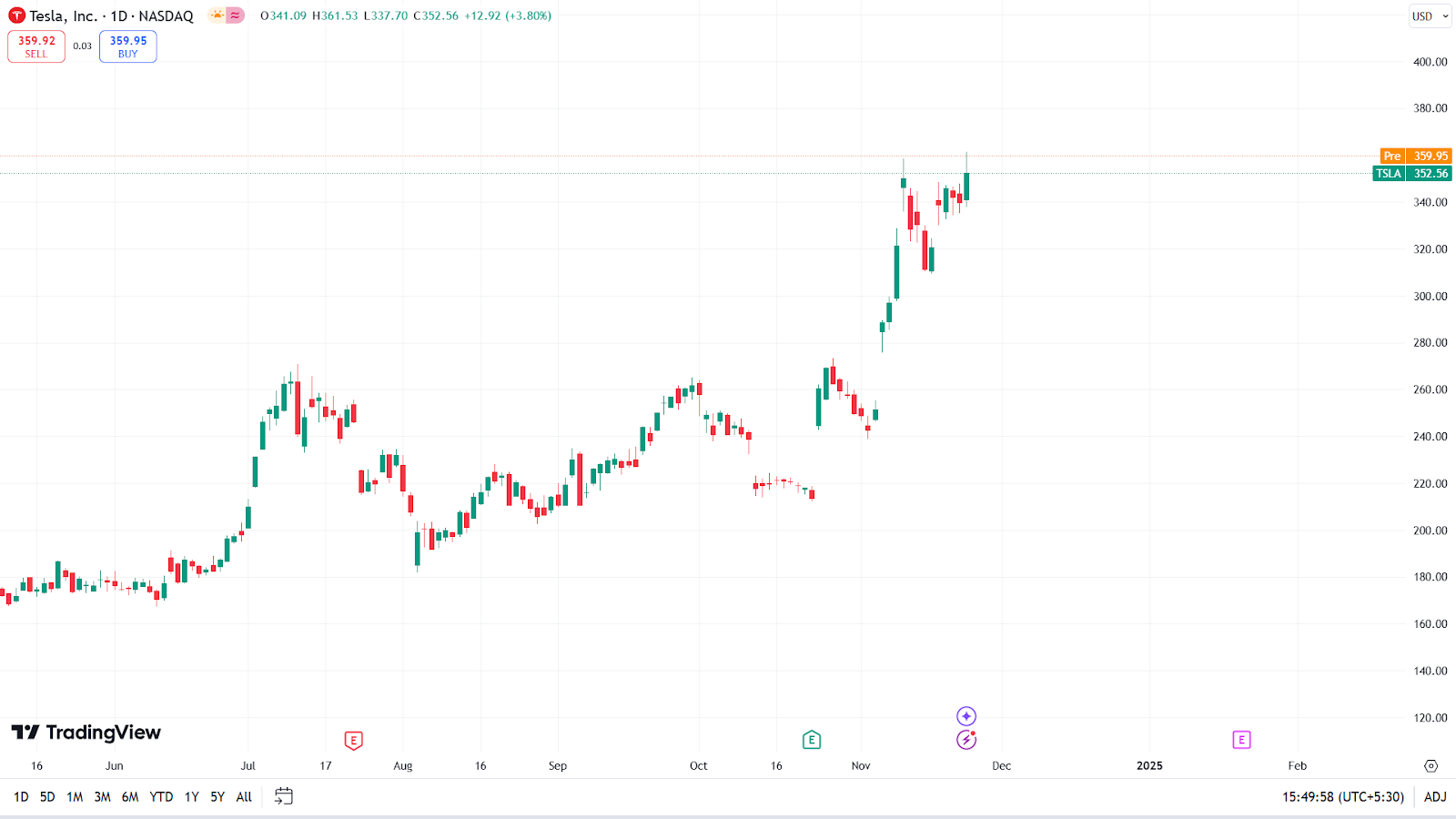
Task: Click the orange Pre 359.95 price label
Action: point(1416,156)
